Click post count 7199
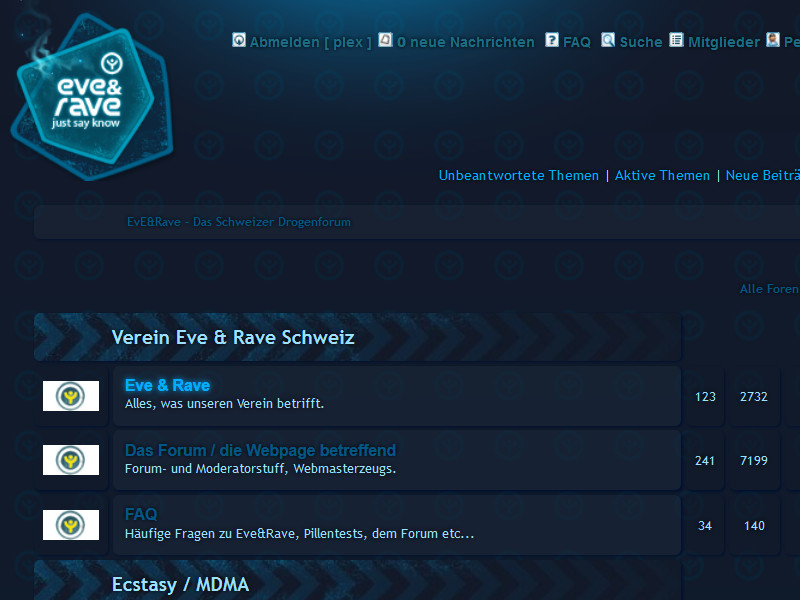 (754, 461)
